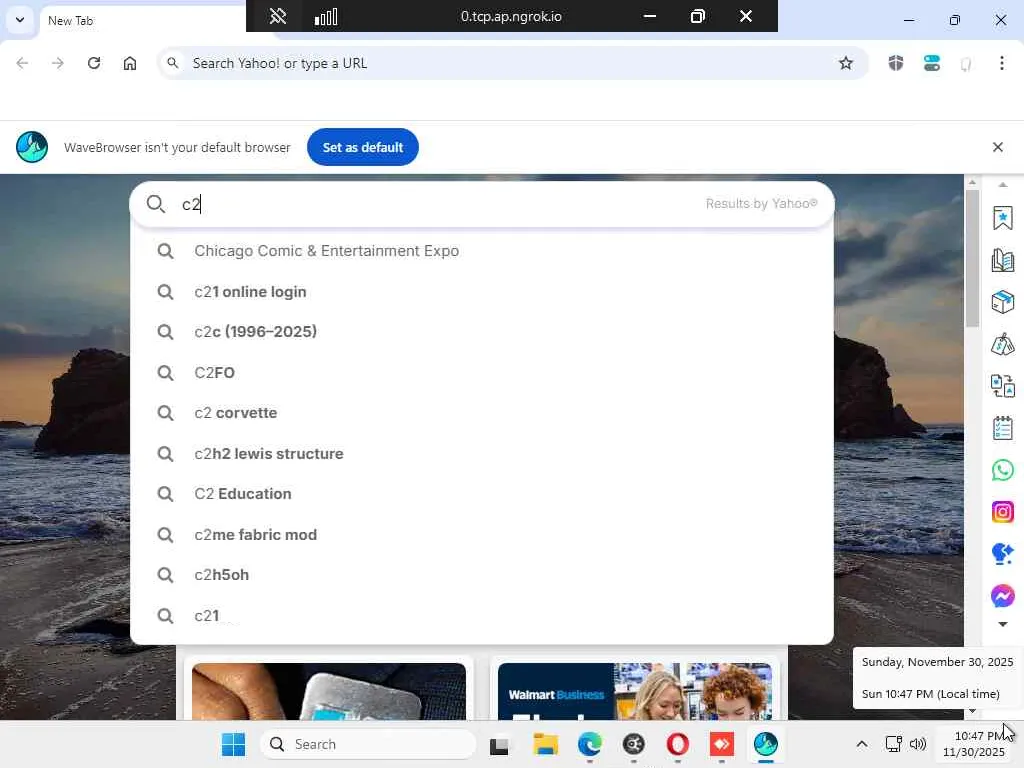Open the Walmart Business ad thumbnail
The image size is (1024, 768).
(x=635, y=691)
